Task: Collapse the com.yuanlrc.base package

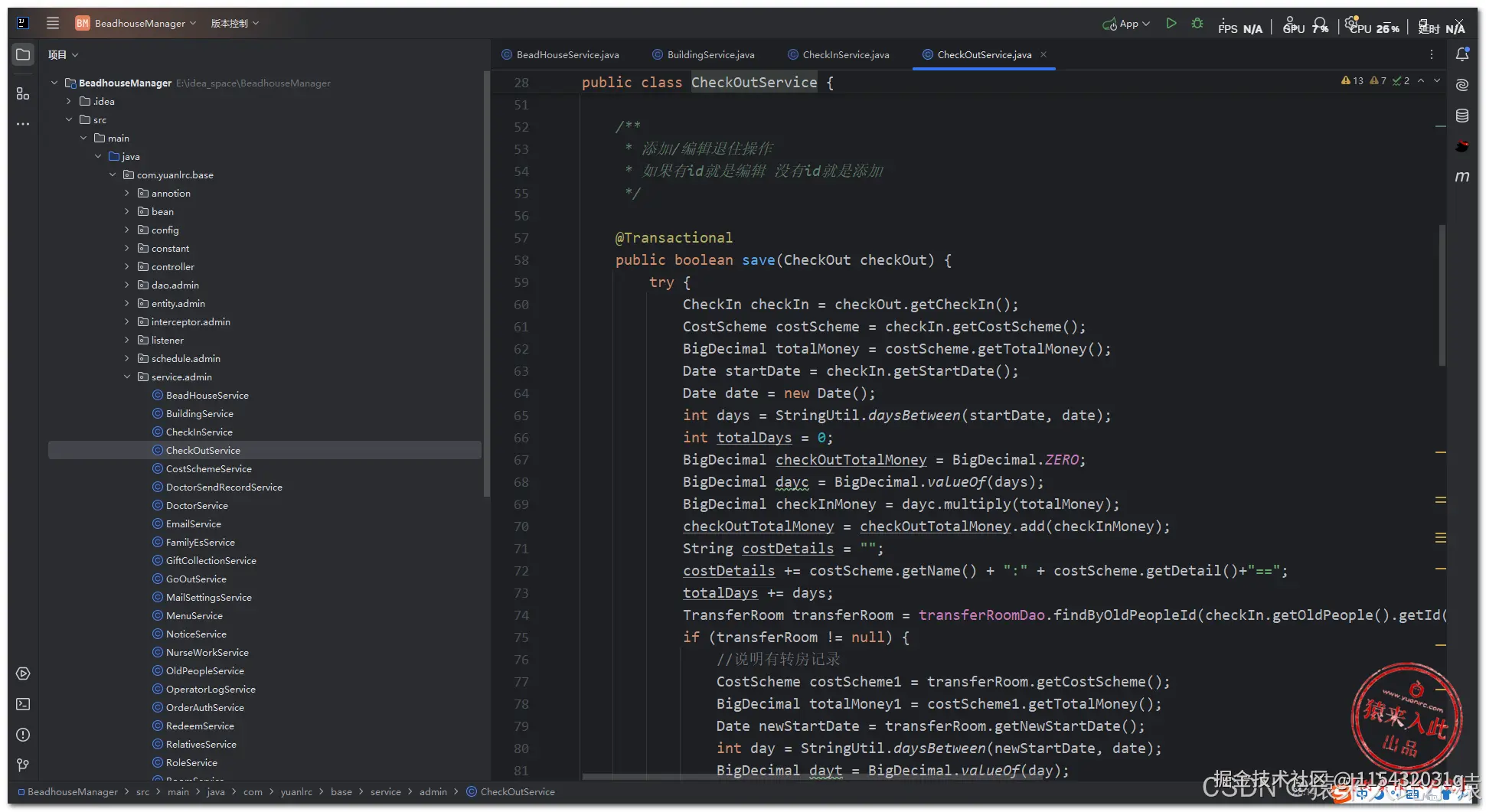Action: click(x=113, y=174)
